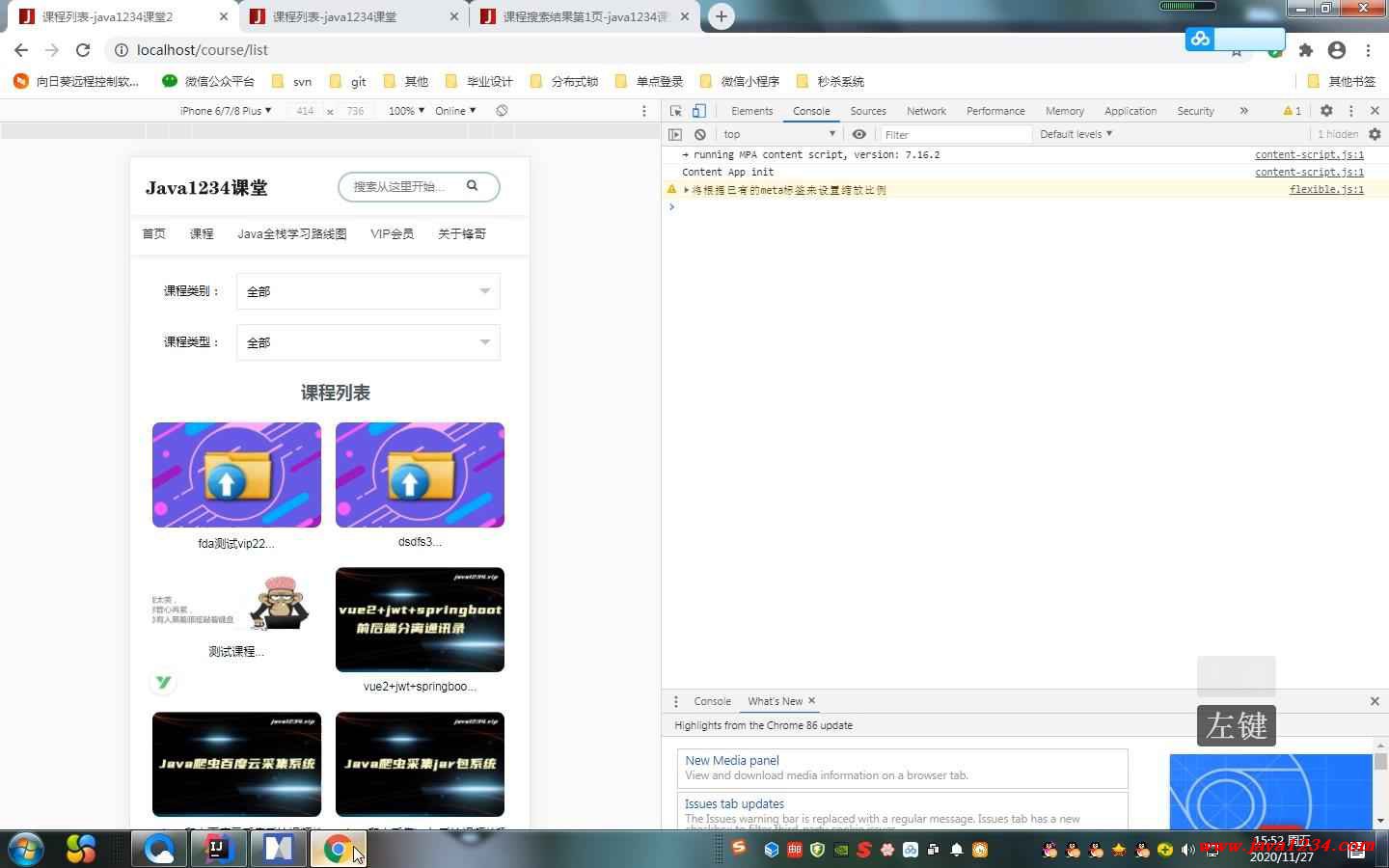The height and width of the screenshot is (868, 1389).
Task: Switch to 课程搜索结果 browser tab
Action: [x=586, y=16]
